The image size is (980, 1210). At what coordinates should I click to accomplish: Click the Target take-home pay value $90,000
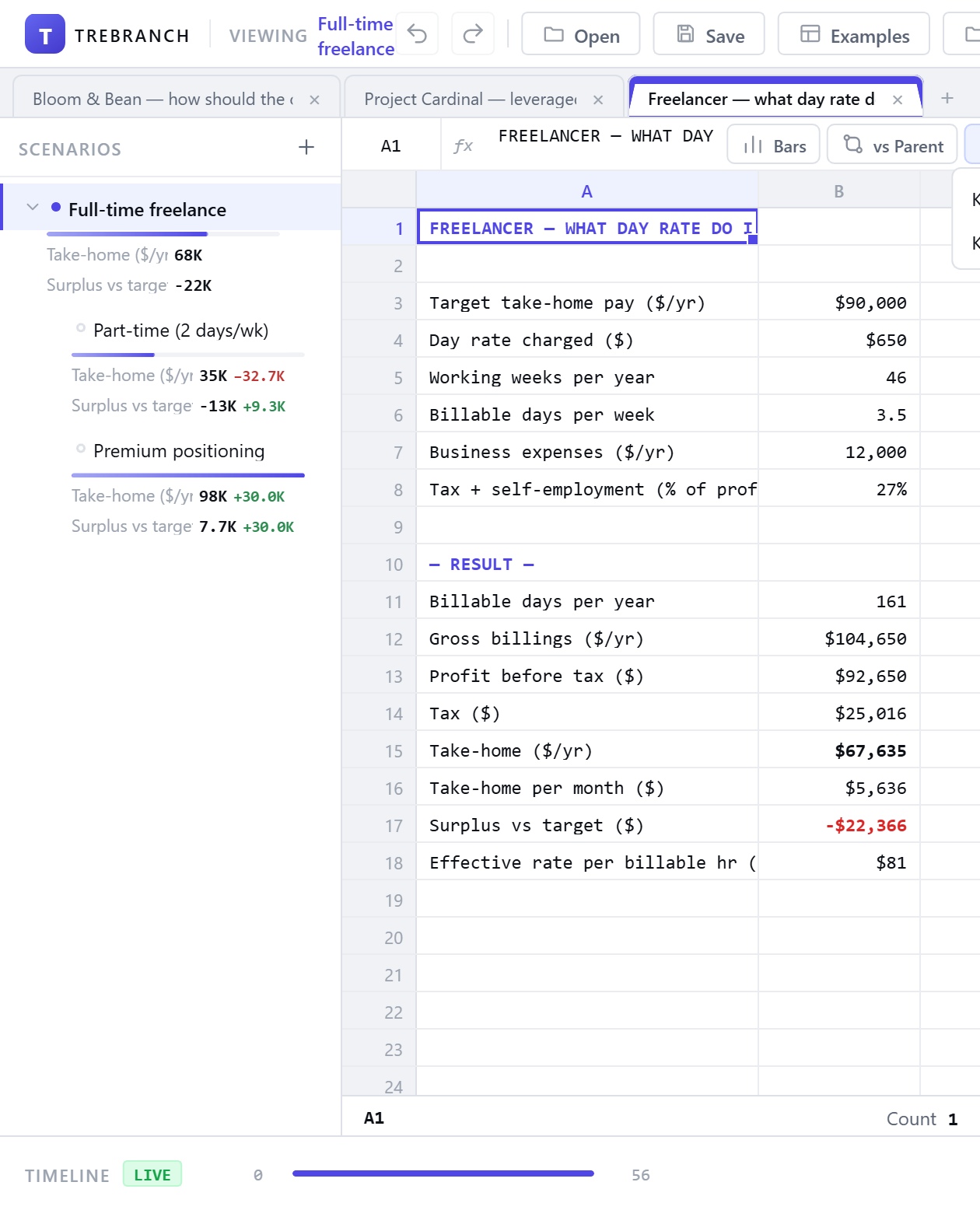point(839,302)
